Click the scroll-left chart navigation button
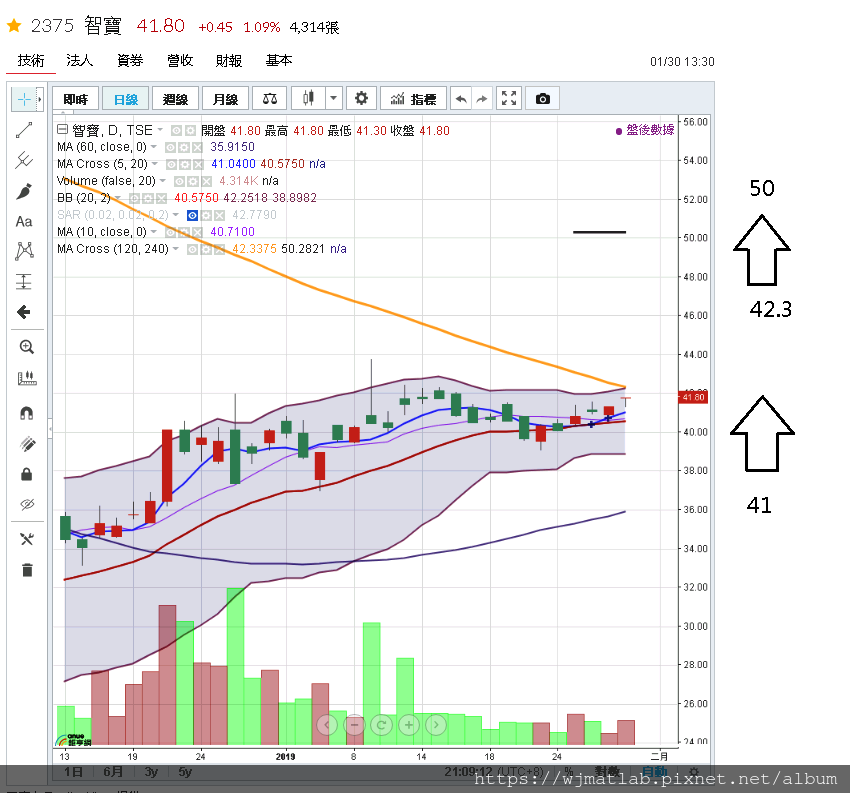This screenshot has width=850, height=793. pyautogui.click(x=327, y=725)
